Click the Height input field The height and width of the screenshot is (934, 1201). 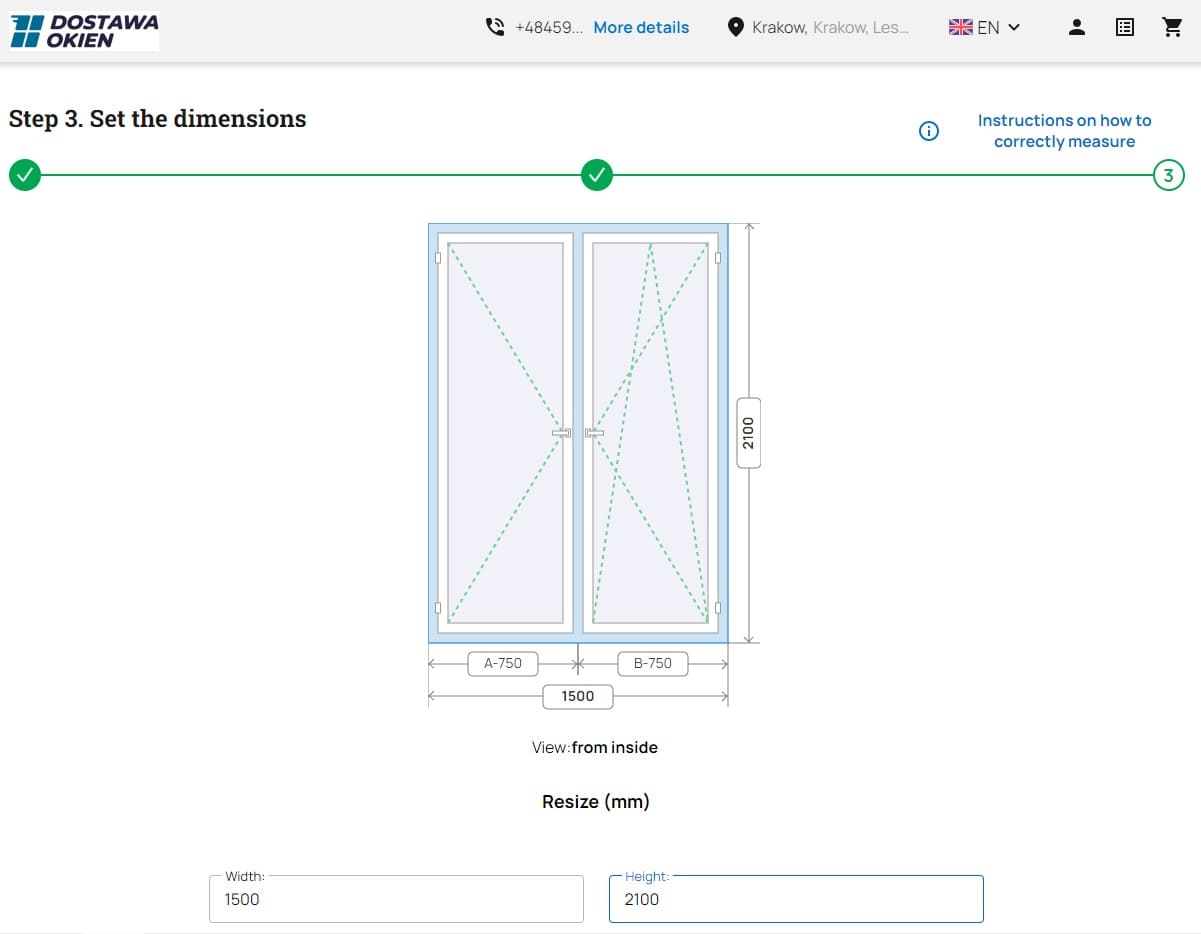[x=796, y=899]
